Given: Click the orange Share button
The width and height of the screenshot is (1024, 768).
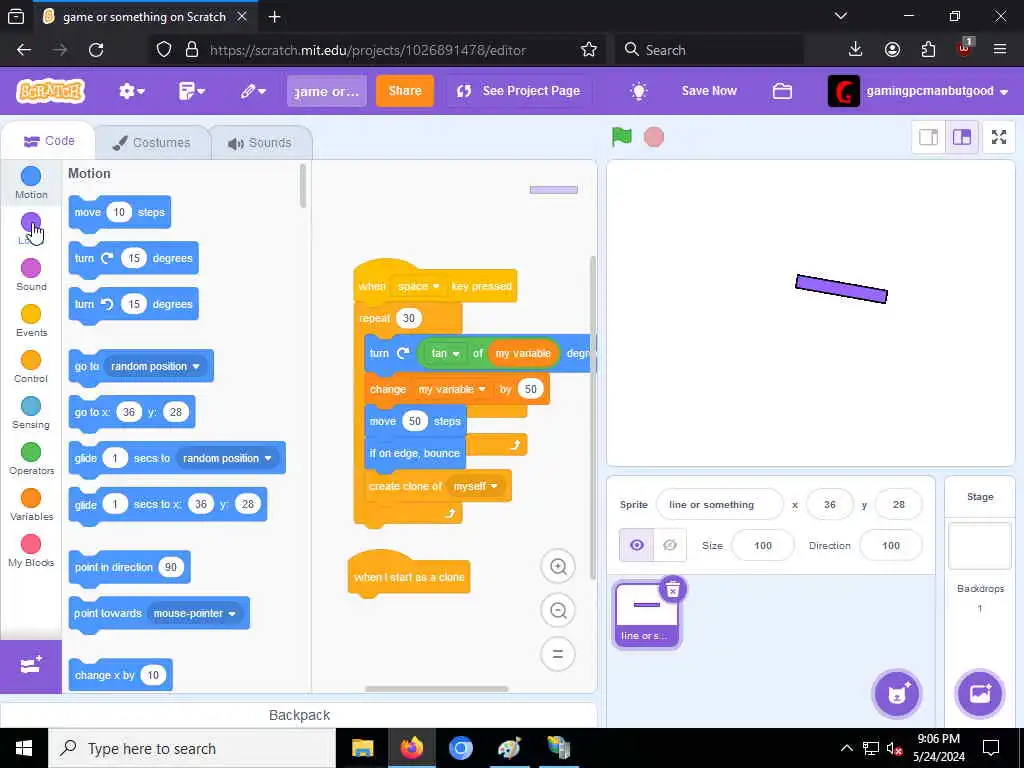Looking at the screenshot, I should pos(405,91).
